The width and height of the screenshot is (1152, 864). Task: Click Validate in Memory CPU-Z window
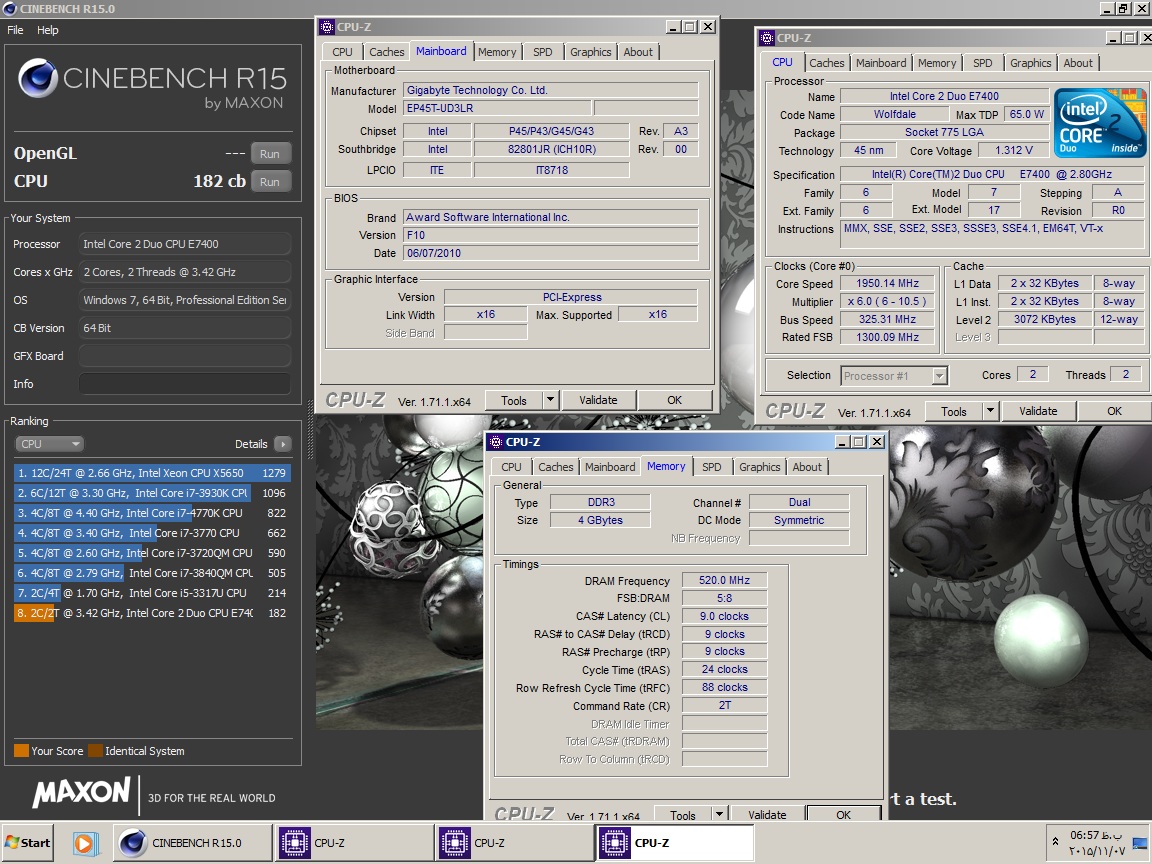point(767,814)
